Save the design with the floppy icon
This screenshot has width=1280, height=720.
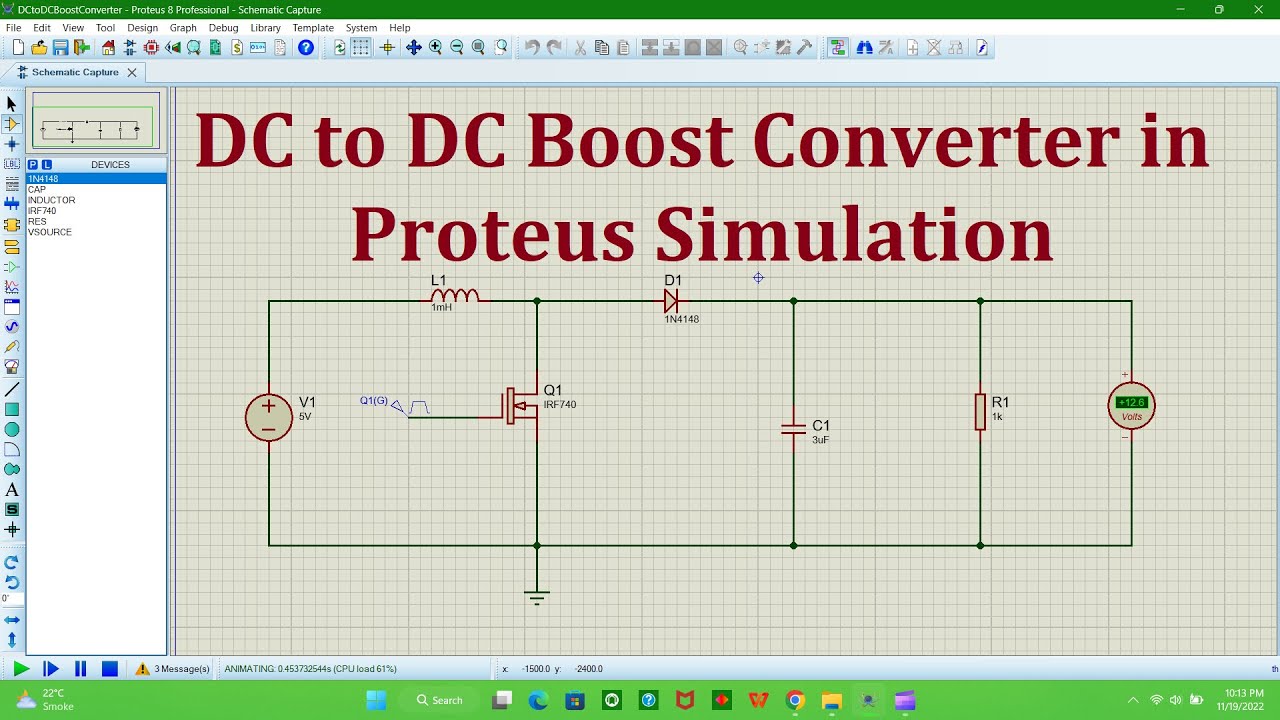(x=60, y=47)
